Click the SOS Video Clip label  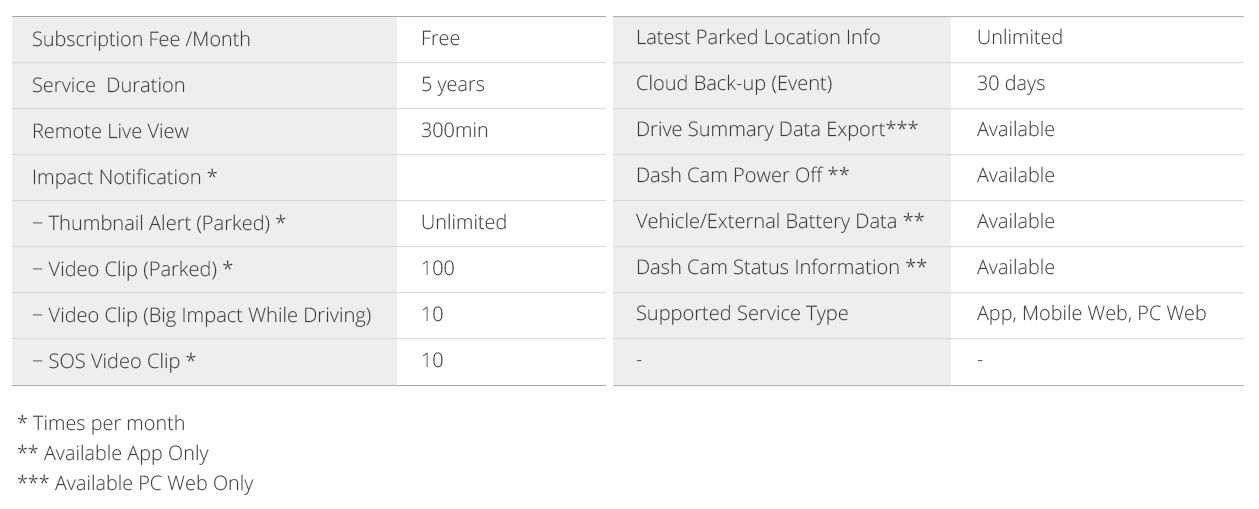click(x=113, y=361)
